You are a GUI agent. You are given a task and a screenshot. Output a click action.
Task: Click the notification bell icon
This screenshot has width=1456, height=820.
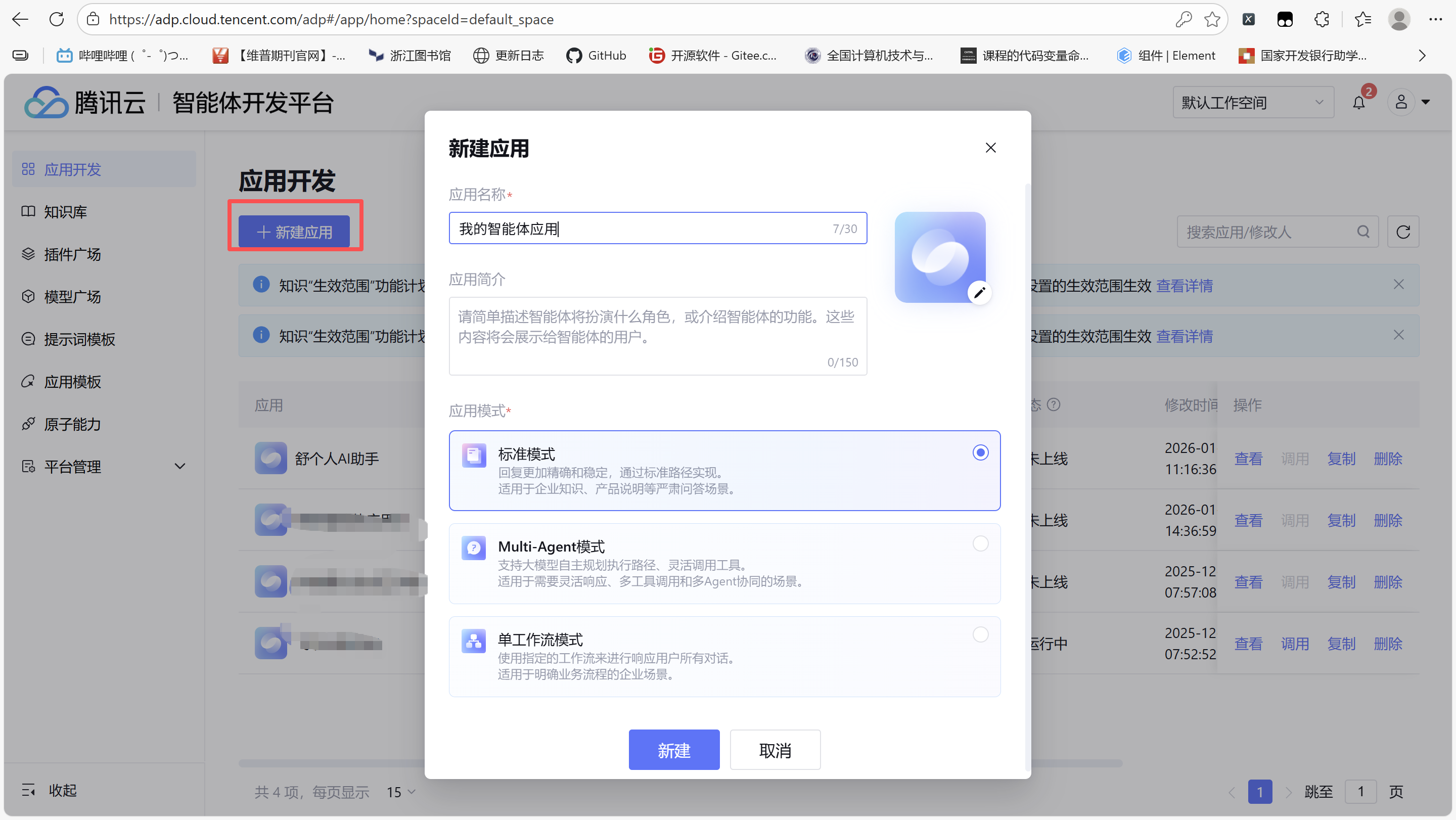point(1358,103)
